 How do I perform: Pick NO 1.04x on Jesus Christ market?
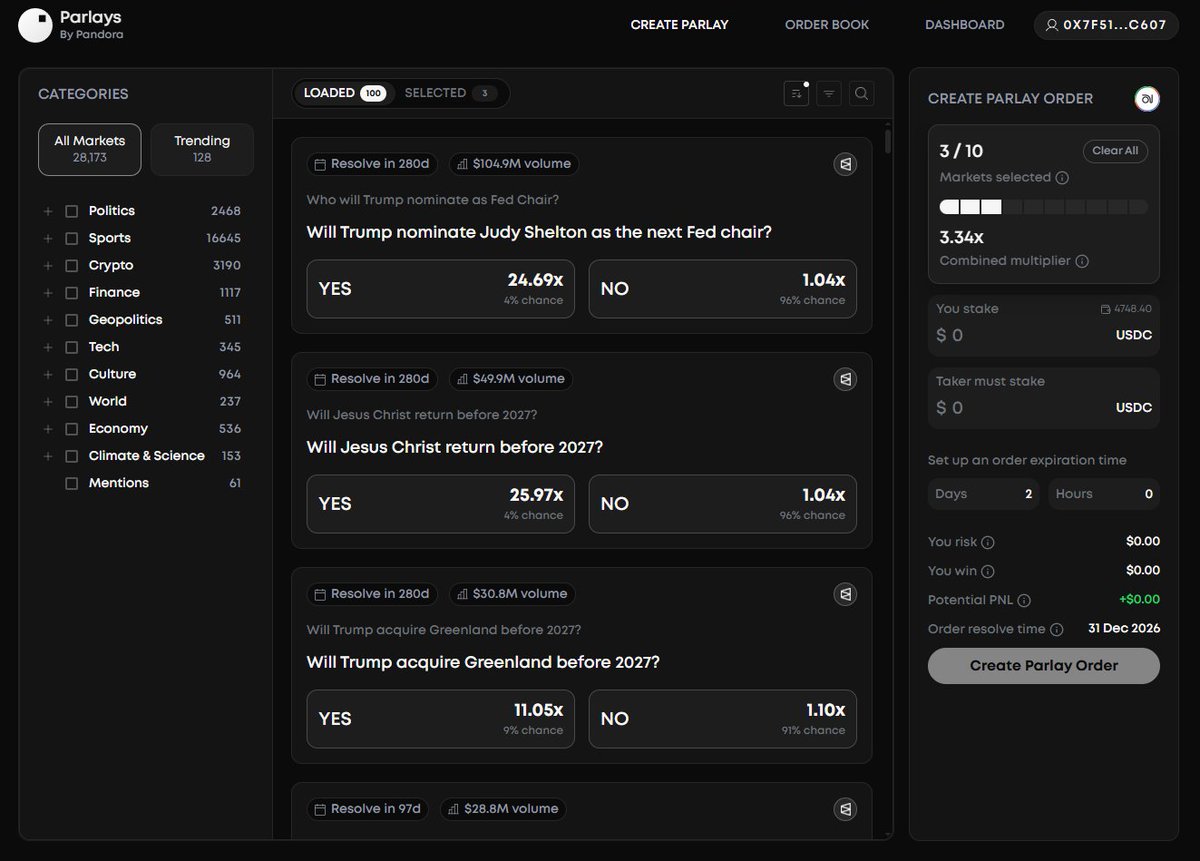click(722, 504)
